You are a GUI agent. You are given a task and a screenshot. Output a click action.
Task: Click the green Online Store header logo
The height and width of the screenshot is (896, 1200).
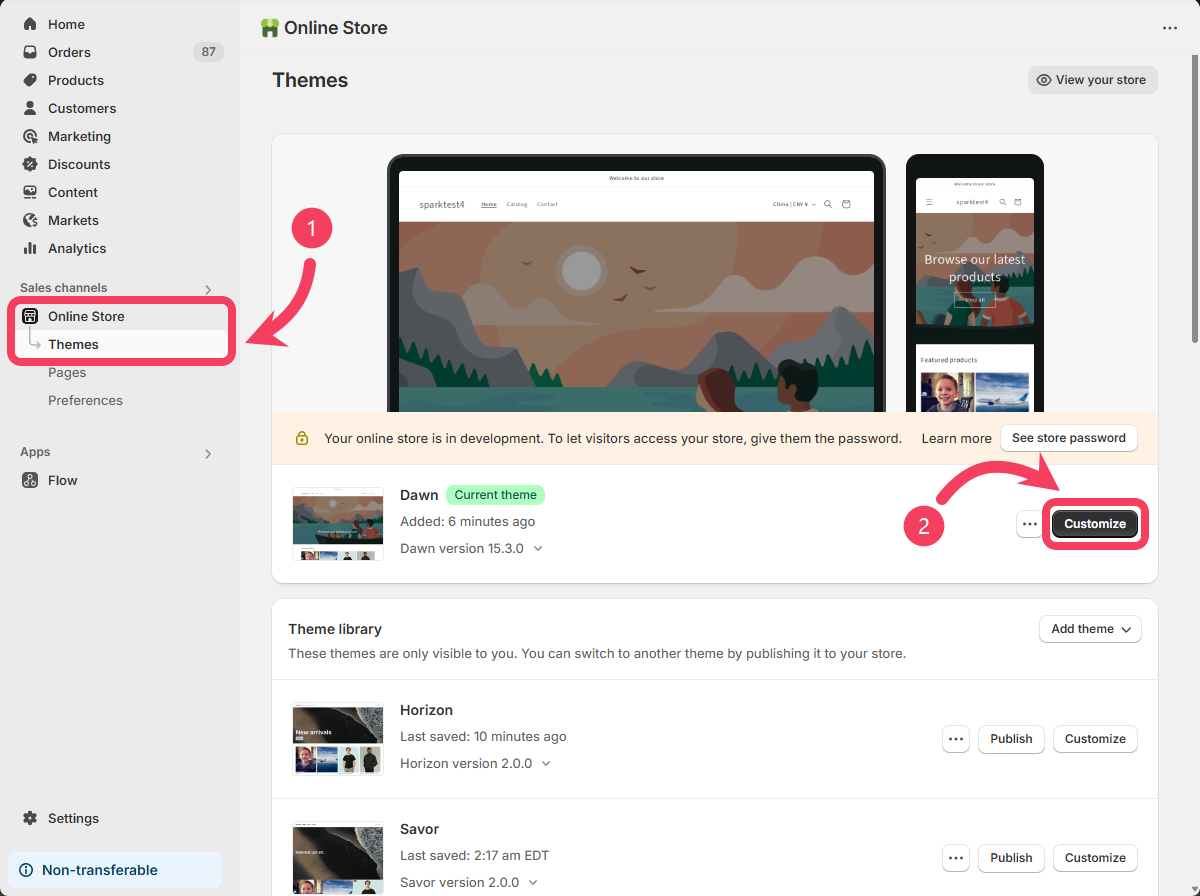click(269, 28)
